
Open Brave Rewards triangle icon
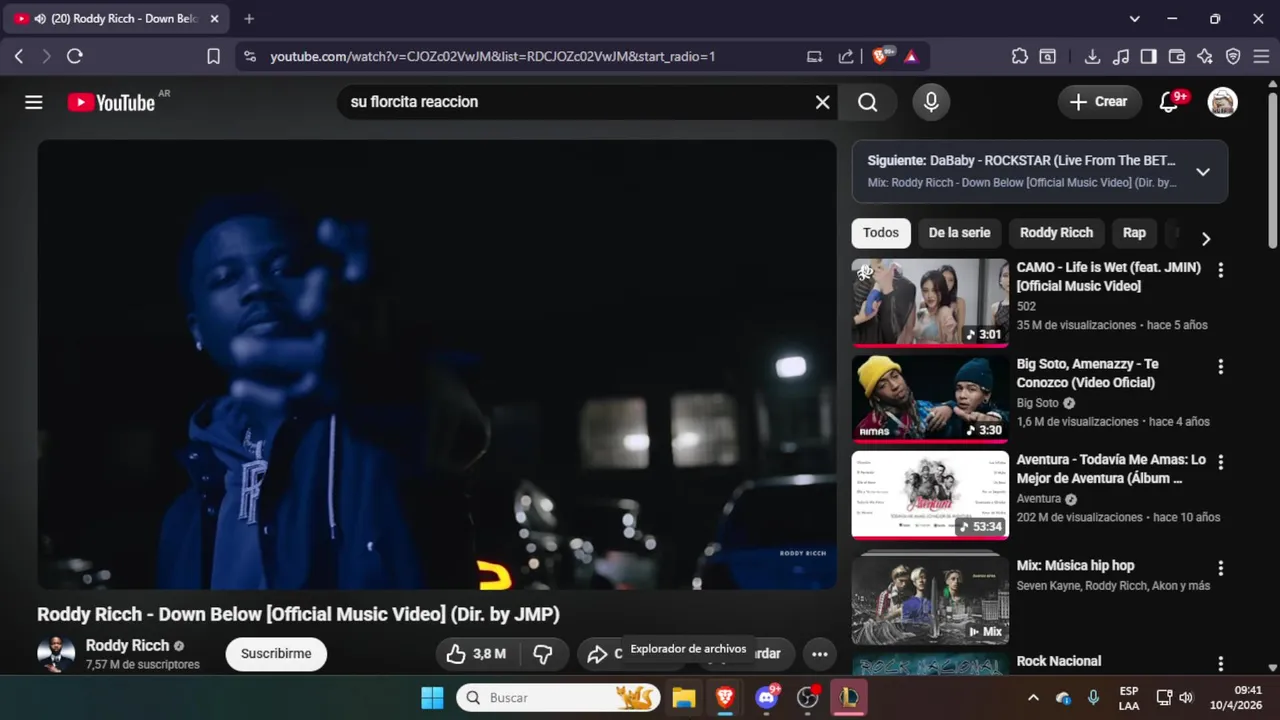[911, 57]
